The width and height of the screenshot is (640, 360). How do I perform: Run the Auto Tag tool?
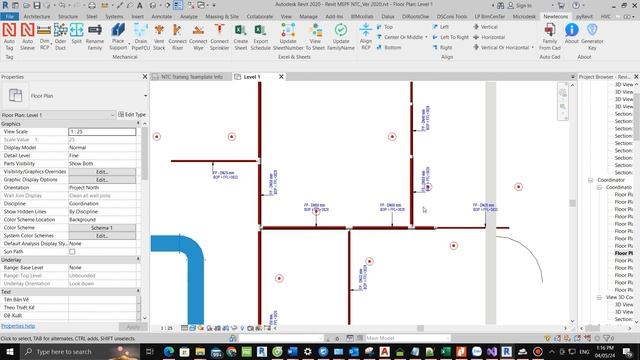9,37
